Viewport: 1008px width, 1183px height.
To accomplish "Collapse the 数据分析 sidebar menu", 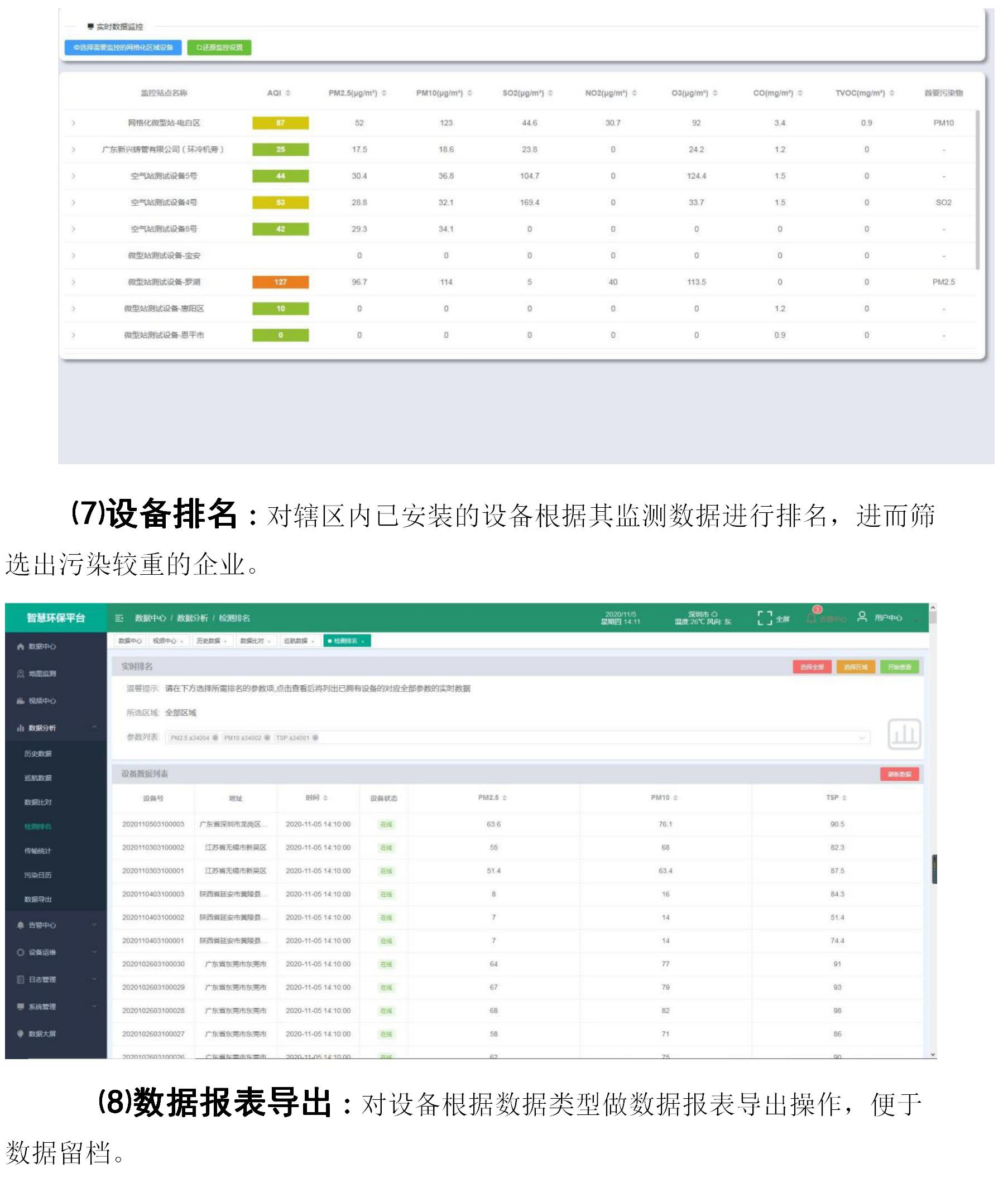I will point(94,728).
